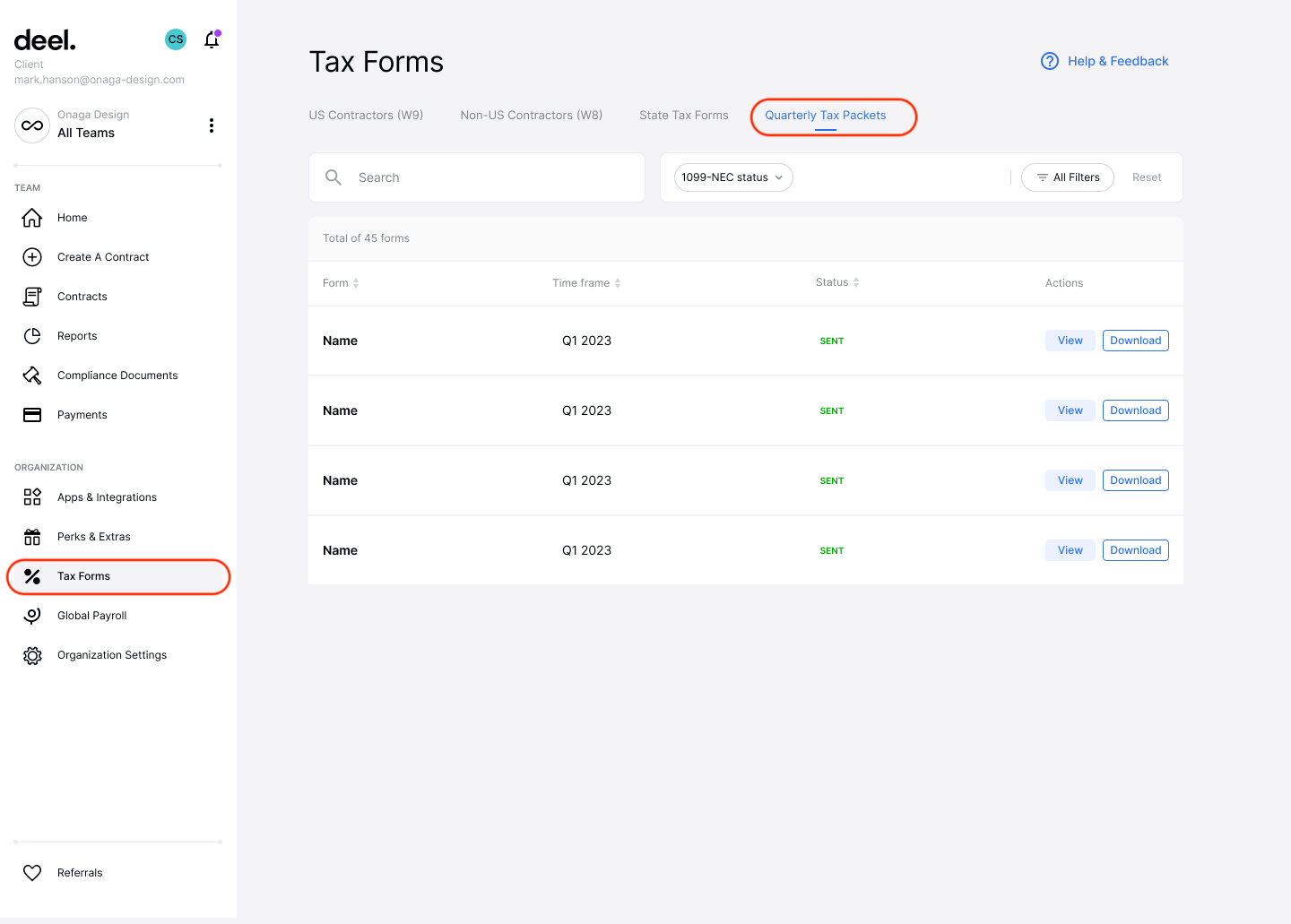Open Global Payroll
Image resolution: width=1291 pixels, height=924 pixels.
click(91, 615)
